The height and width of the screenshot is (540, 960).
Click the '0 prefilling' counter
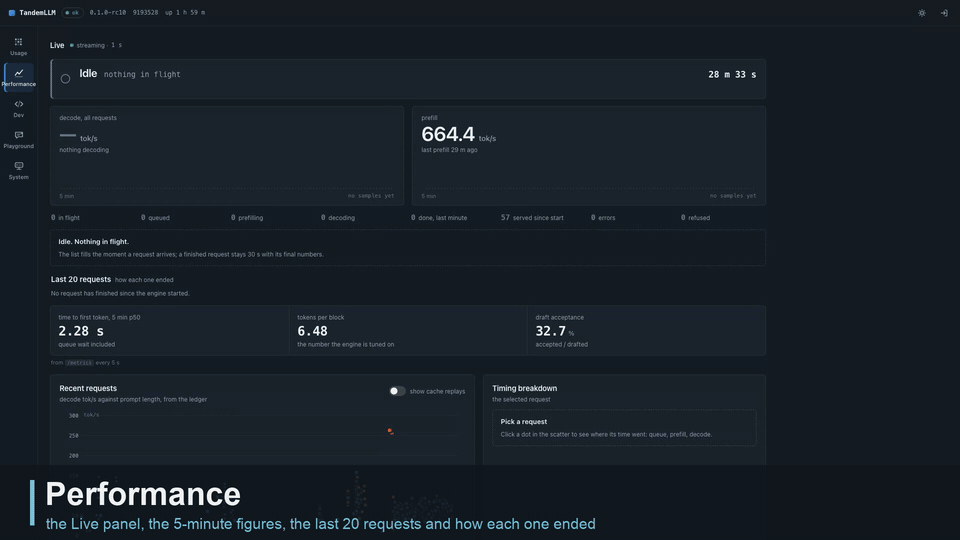coord(247,217)
